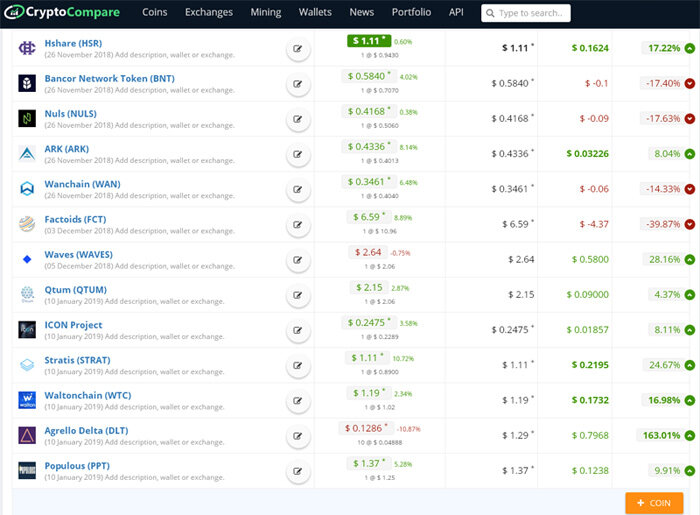
Task: Click the CryptoCompare logo
Action: pos(62,12)
